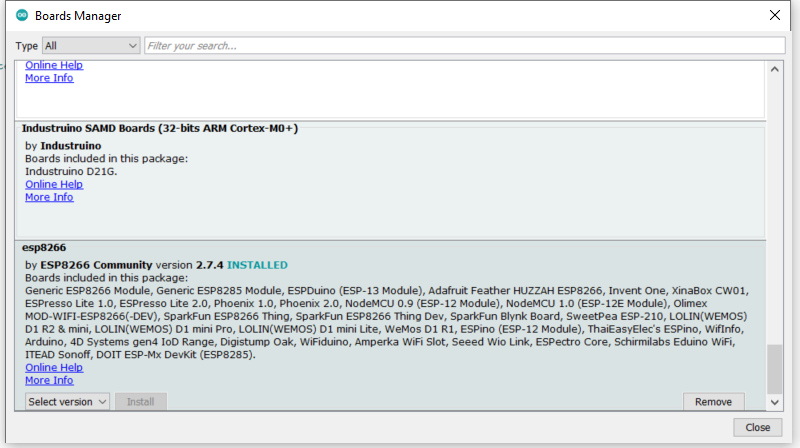The image size is (800, 448).
Task: Open Online Help for esp8266 package
Action: [54, 367]
